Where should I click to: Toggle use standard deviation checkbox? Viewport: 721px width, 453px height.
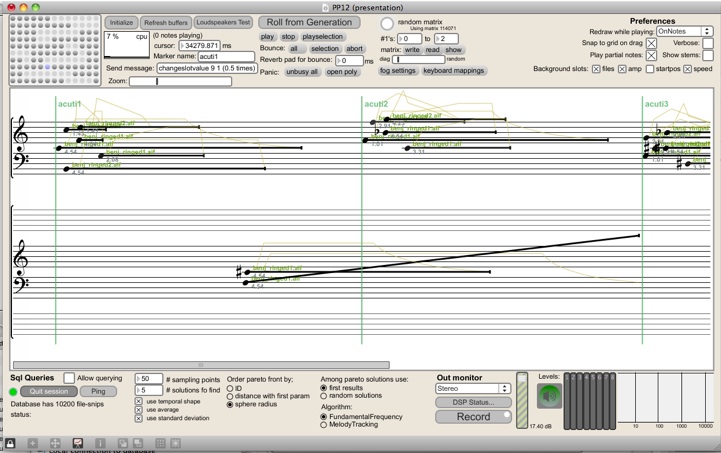pyautogui.click(x=138, y=419)
